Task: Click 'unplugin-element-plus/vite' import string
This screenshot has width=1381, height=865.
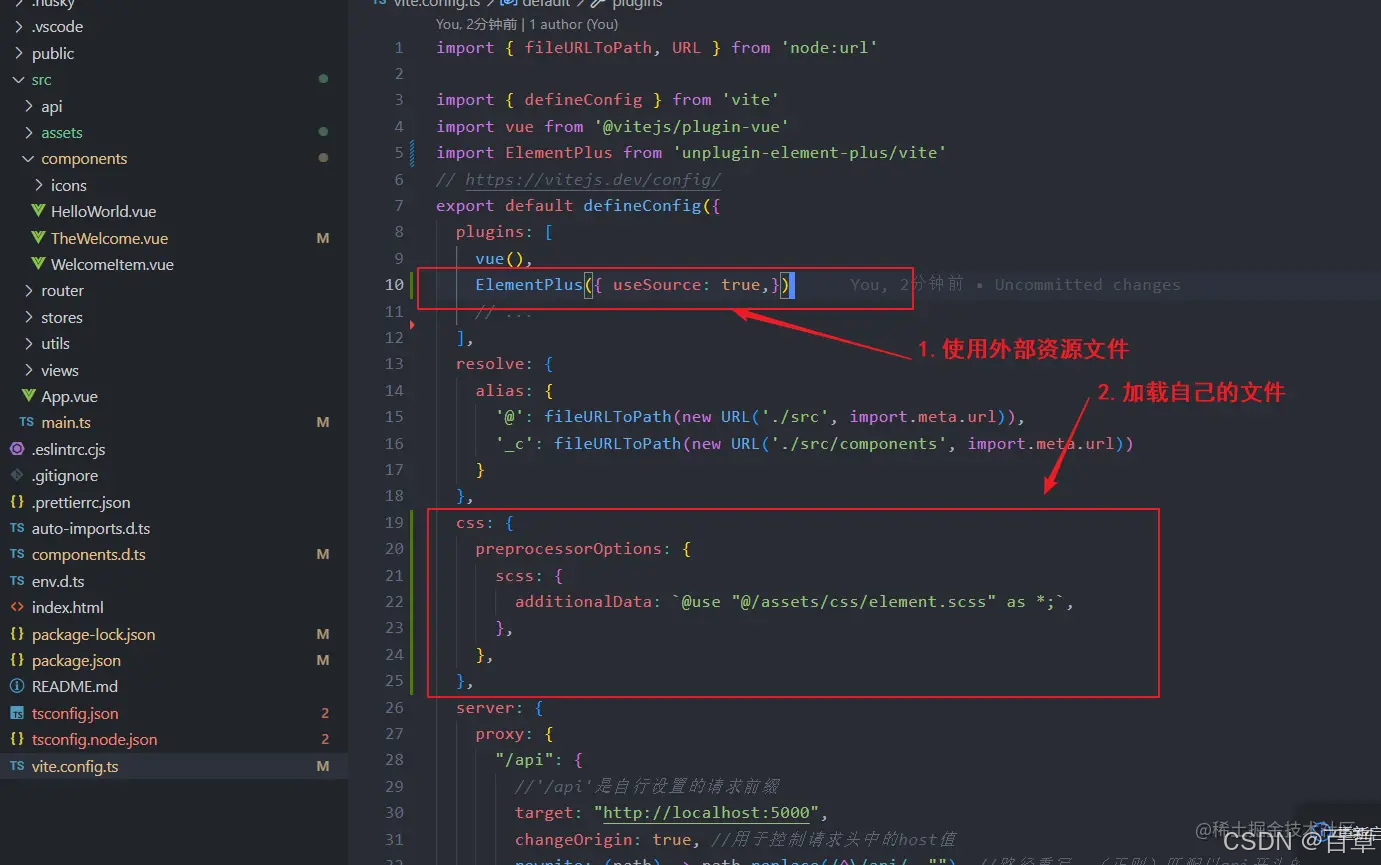Action: (x=810, y=153)
